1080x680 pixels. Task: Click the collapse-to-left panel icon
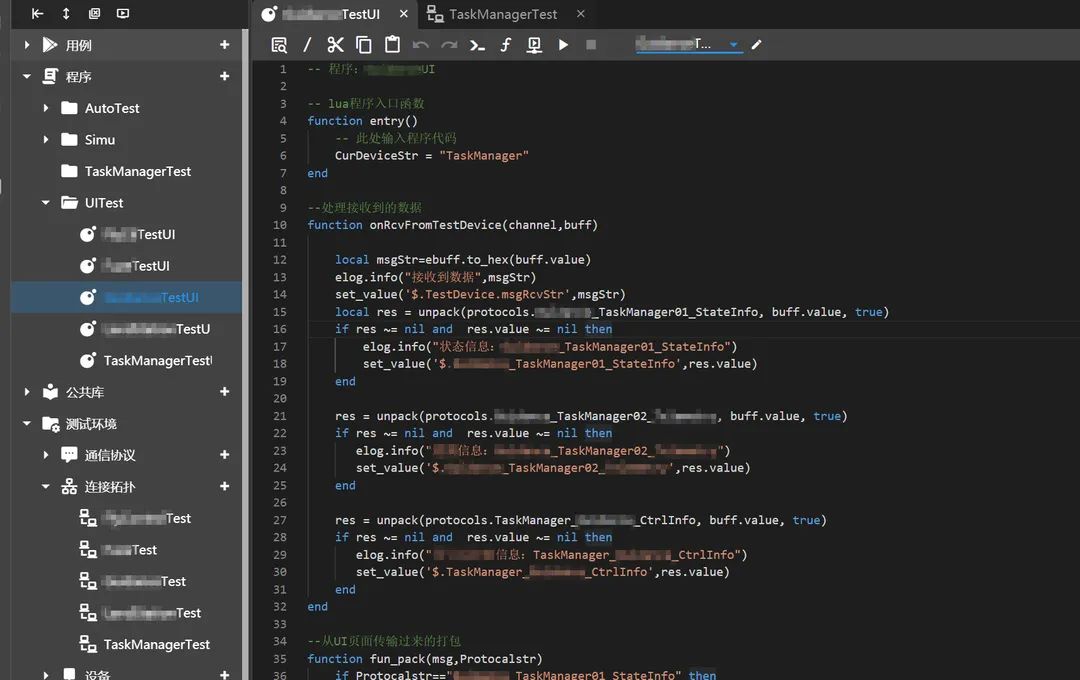pos(38,13)
